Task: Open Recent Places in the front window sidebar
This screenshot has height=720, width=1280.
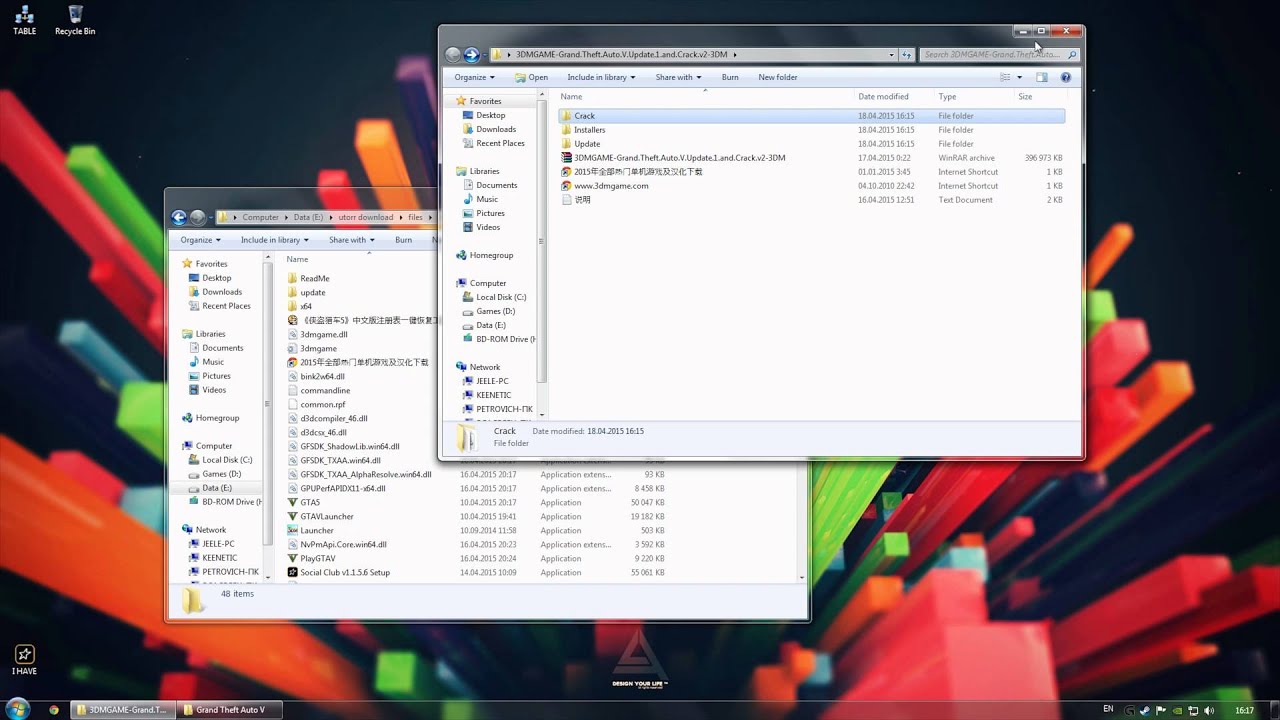Action: coord(500,143)
